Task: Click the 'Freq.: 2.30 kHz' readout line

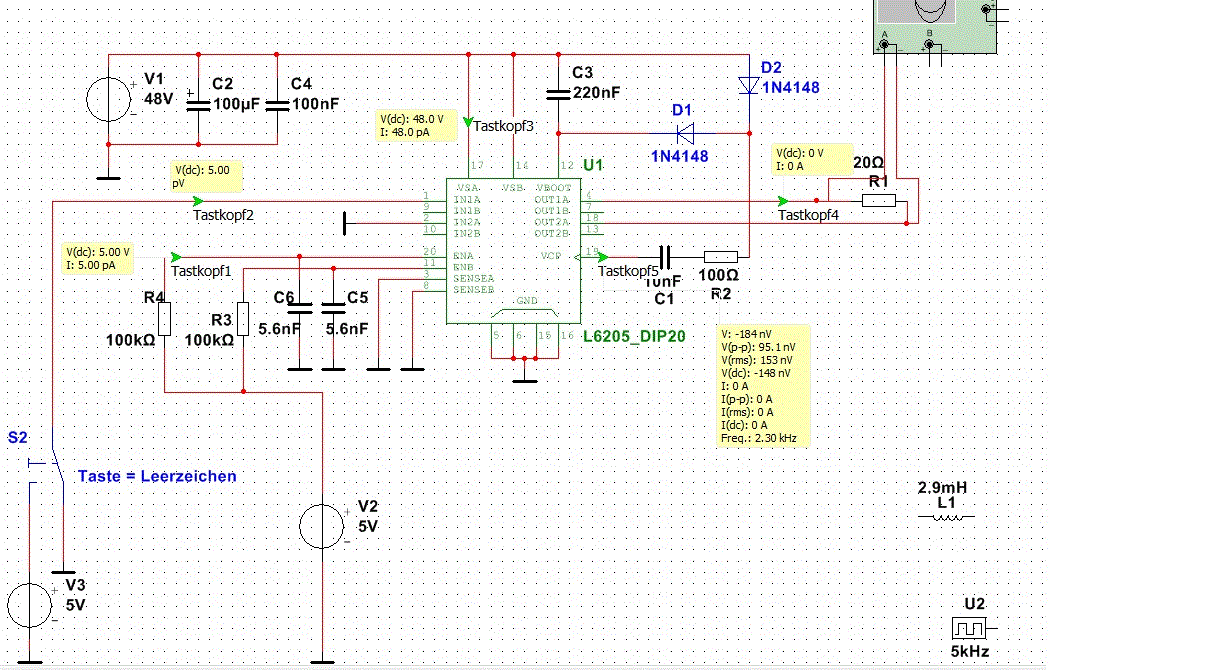Action: click(759, 438)
